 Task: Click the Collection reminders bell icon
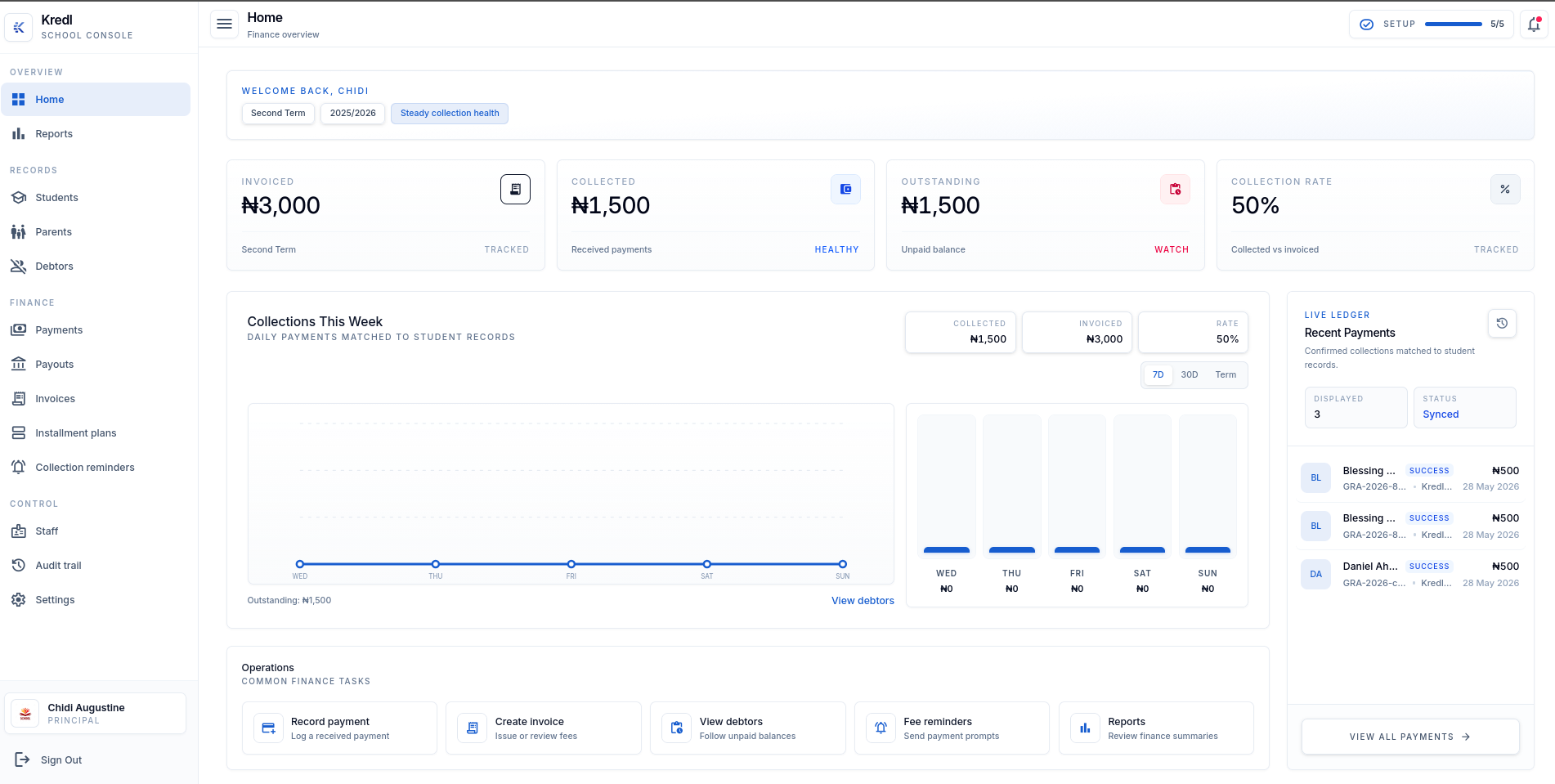[x=19, y=468]
